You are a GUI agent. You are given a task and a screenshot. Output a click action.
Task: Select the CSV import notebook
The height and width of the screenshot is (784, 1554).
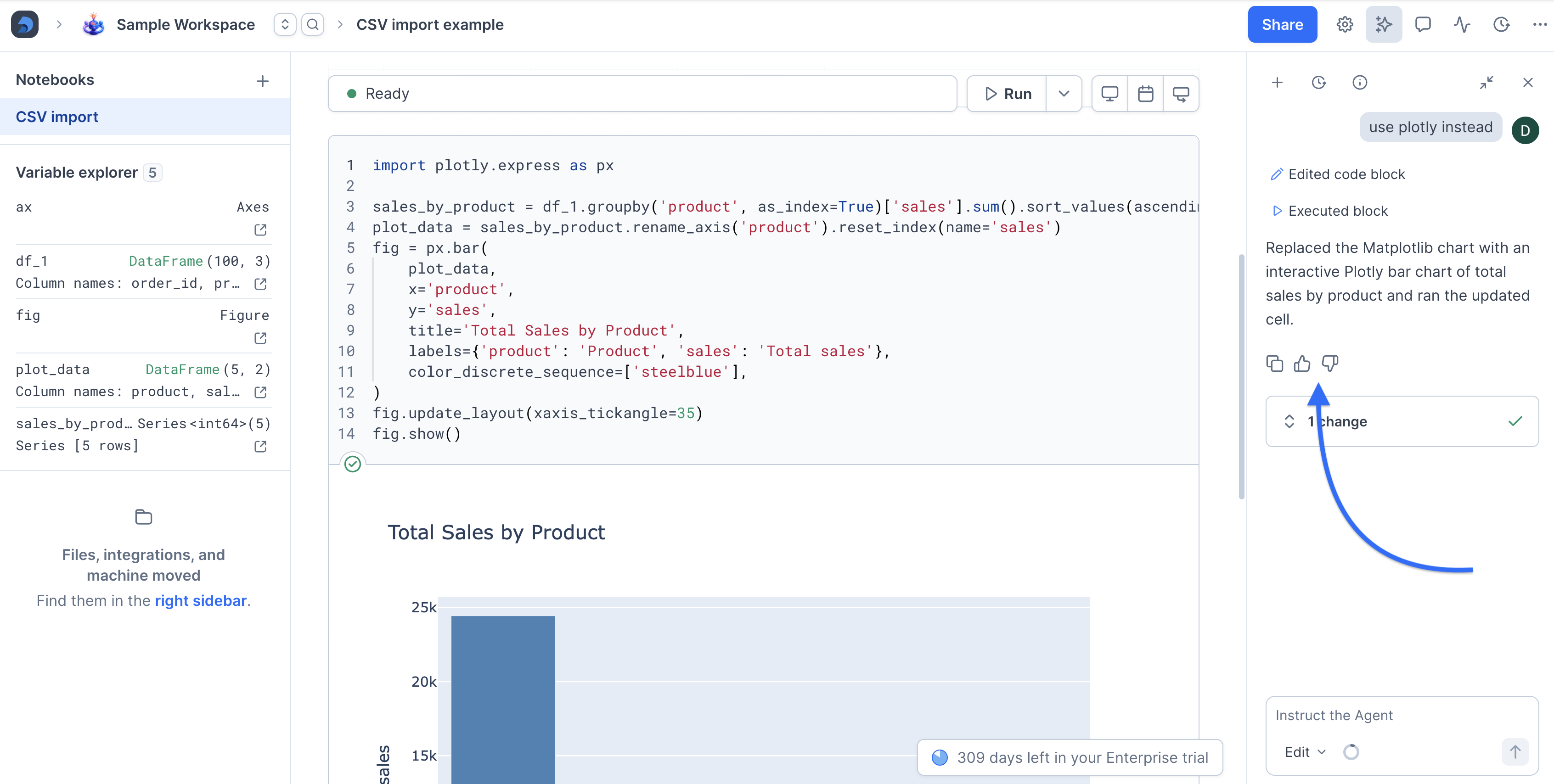(145, 117)
